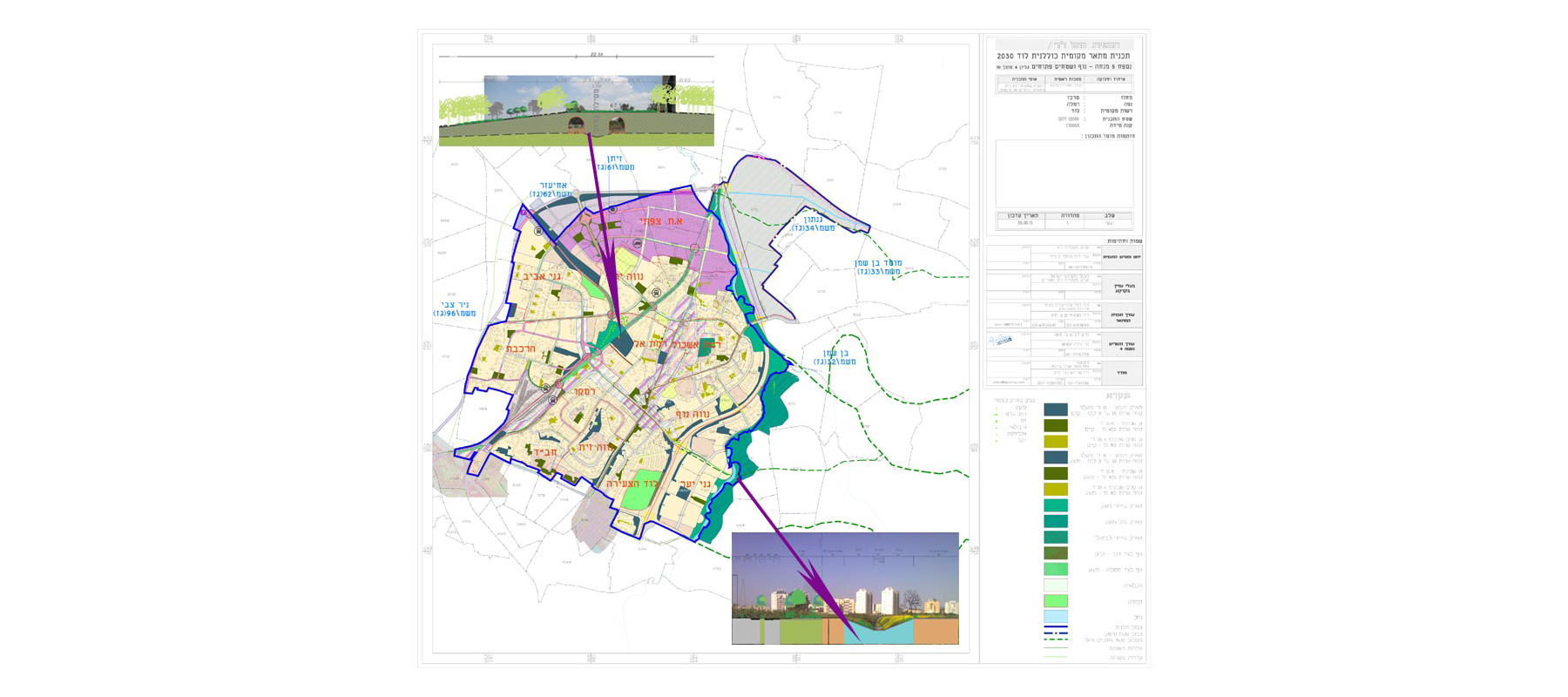The height and width of the screenshot is (697, 1568).
Task: Click the skyline cross-section illustration at bottom
Action: 845,589
